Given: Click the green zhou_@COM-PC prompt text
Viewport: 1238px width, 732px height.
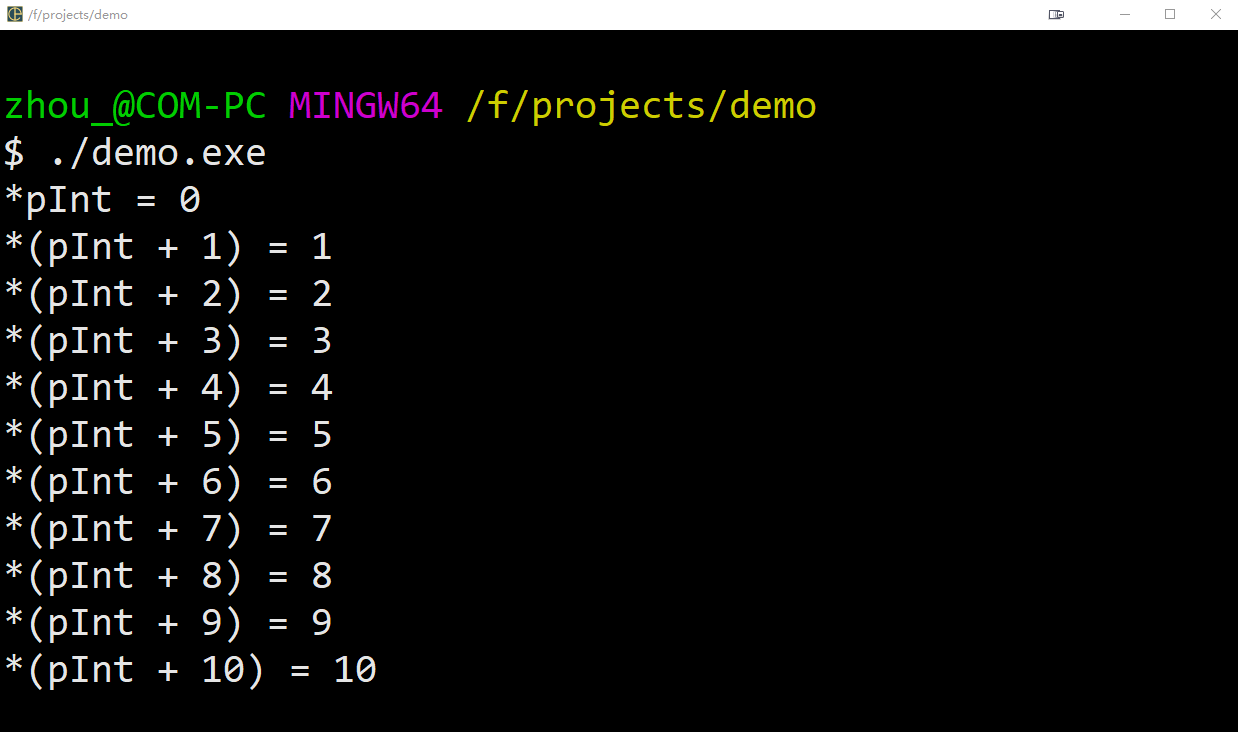Looking at the screenshot, I should click(135, 106).
